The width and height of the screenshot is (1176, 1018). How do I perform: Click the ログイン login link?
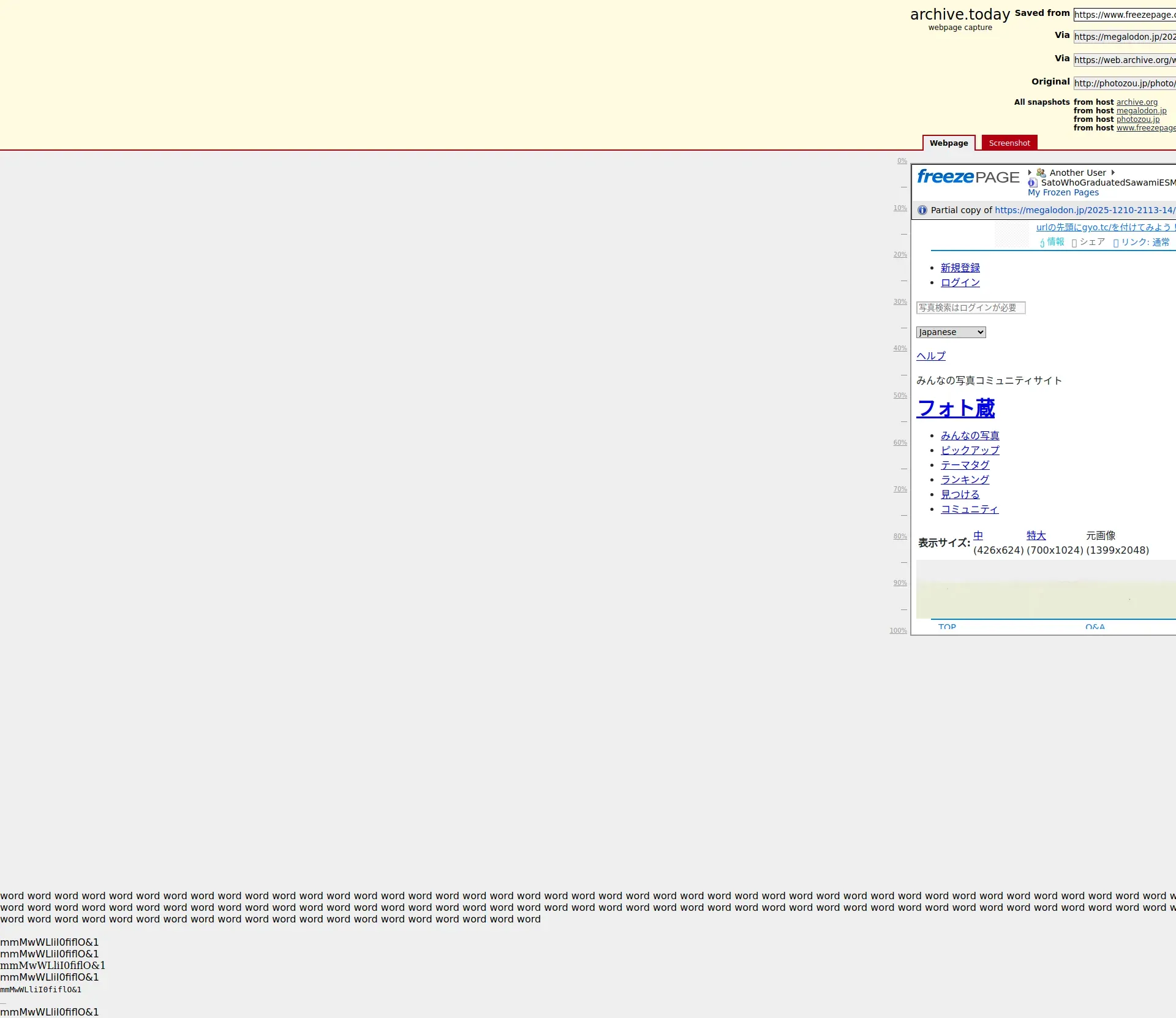[x=960, y=282]
